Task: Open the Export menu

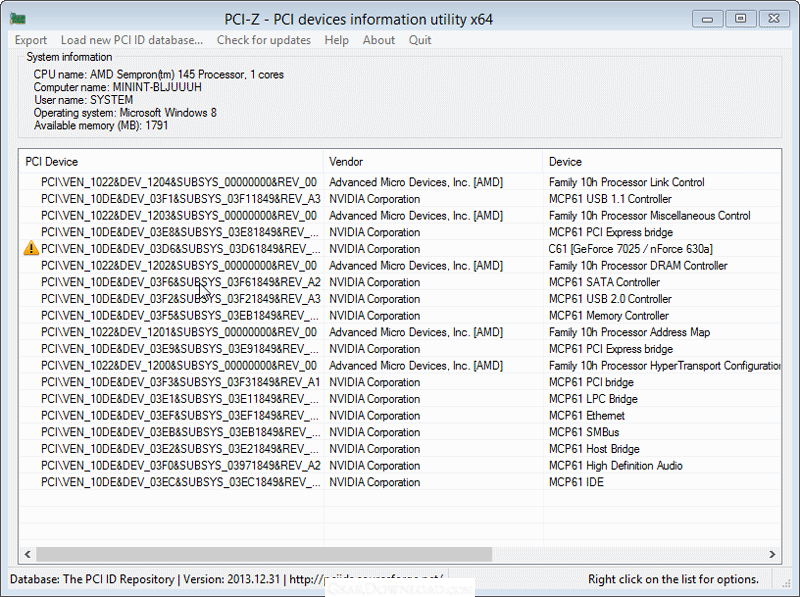Action: [31, 40]
